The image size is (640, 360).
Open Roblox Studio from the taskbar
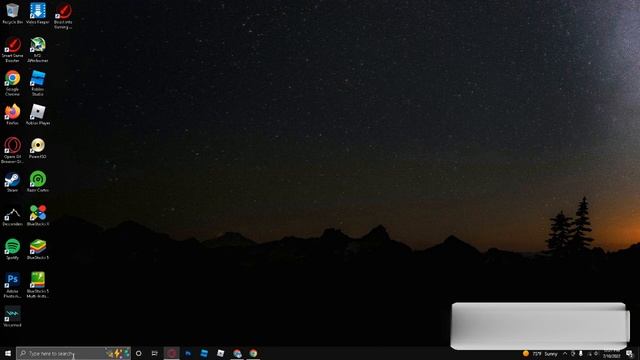(204, 353)
